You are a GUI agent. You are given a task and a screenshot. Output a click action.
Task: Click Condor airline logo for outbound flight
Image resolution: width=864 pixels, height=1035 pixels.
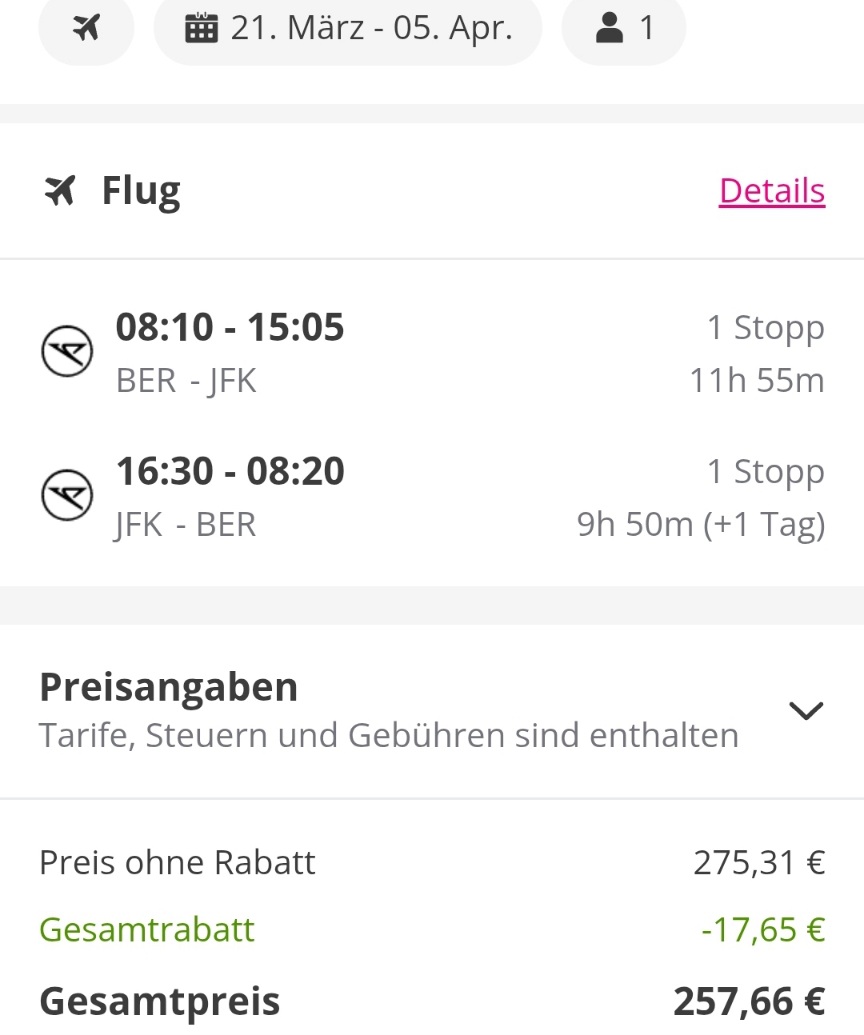coord(67,351)
